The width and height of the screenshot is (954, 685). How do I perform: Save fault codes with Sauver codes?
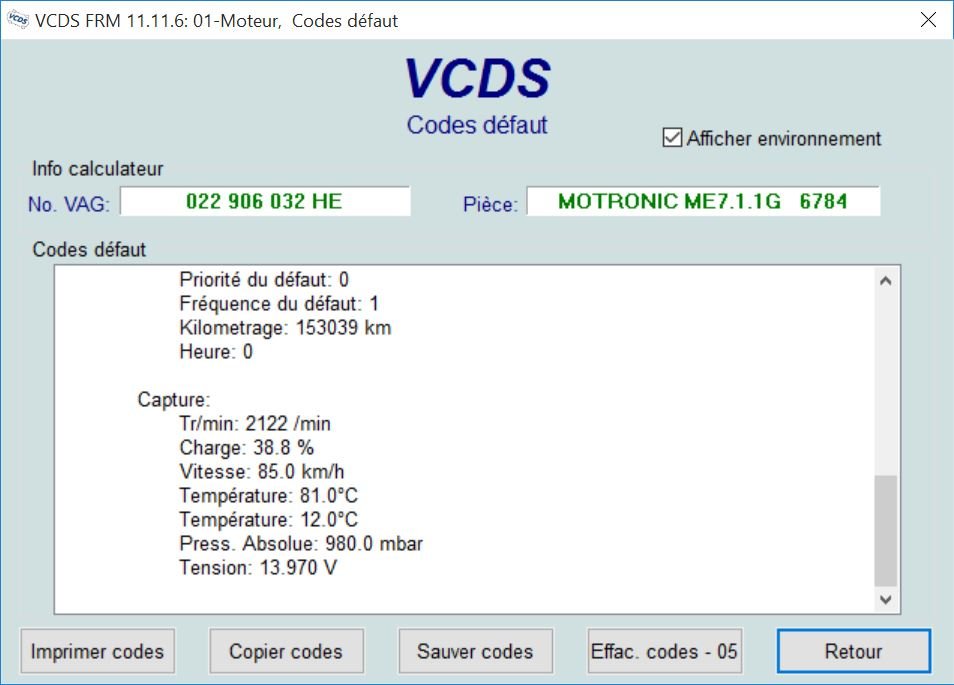point(475,651)
